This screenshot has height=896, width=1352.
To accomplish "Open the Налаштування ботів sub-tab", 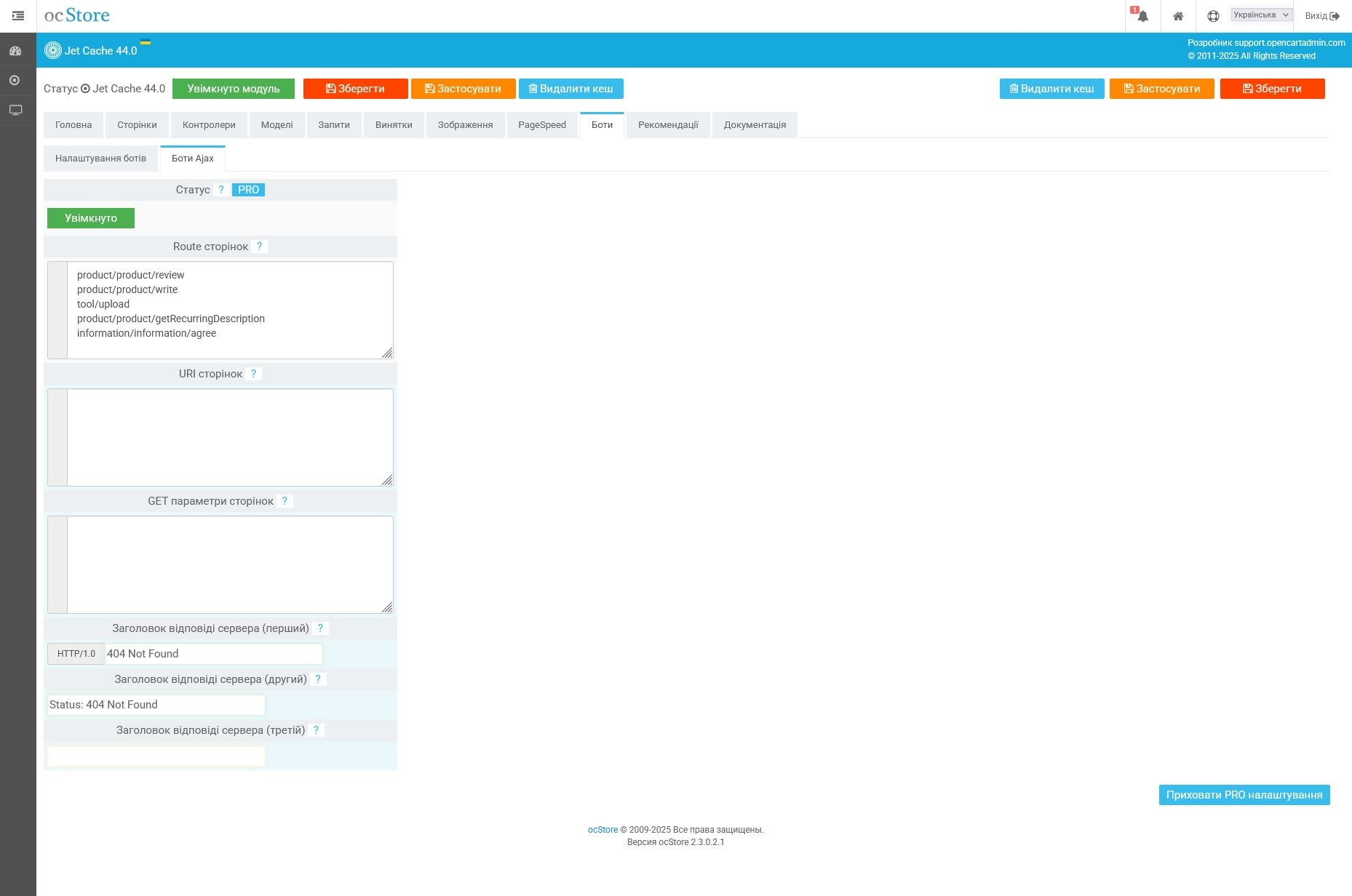I will click(x=100, y=159).
